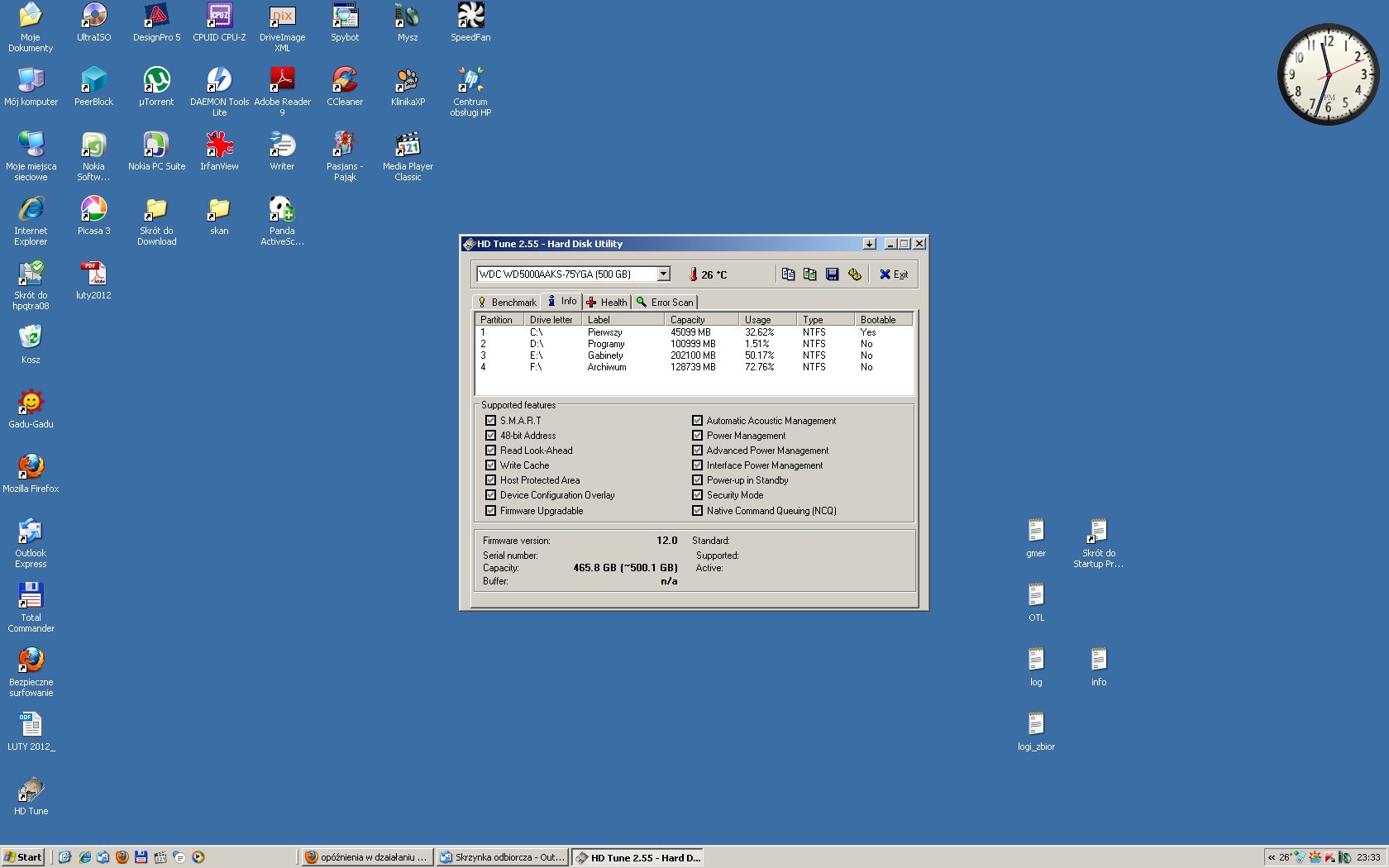Open UltraISO desktop shortcut
The height and width of the screenshot is (868, 1389).
[93, 22]
